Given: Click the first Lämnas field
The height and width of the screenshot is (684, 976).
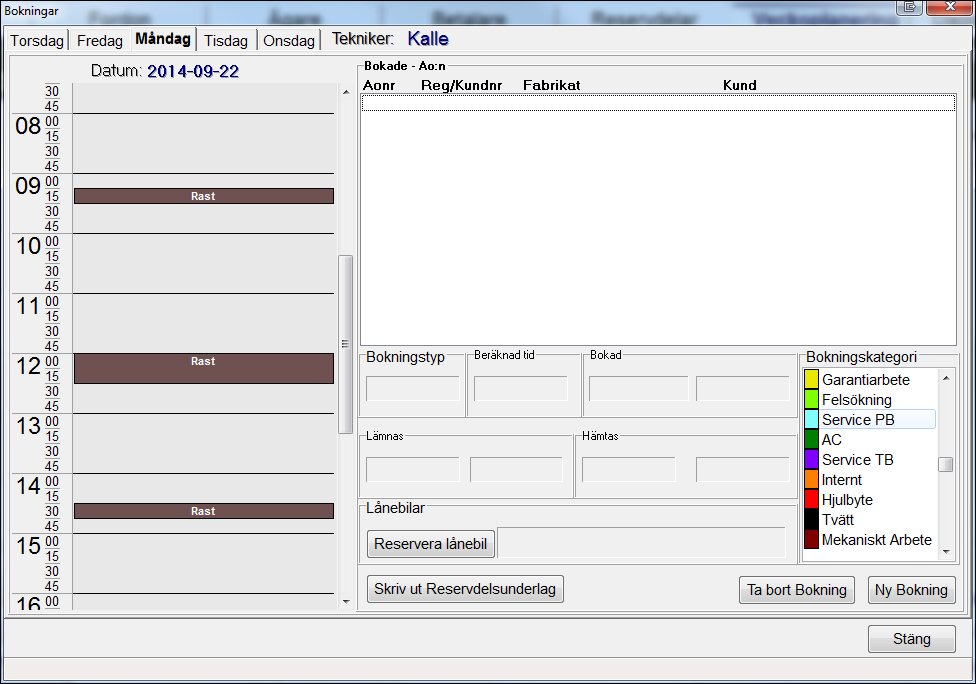Looking at the screenshot, I should 413,469.
